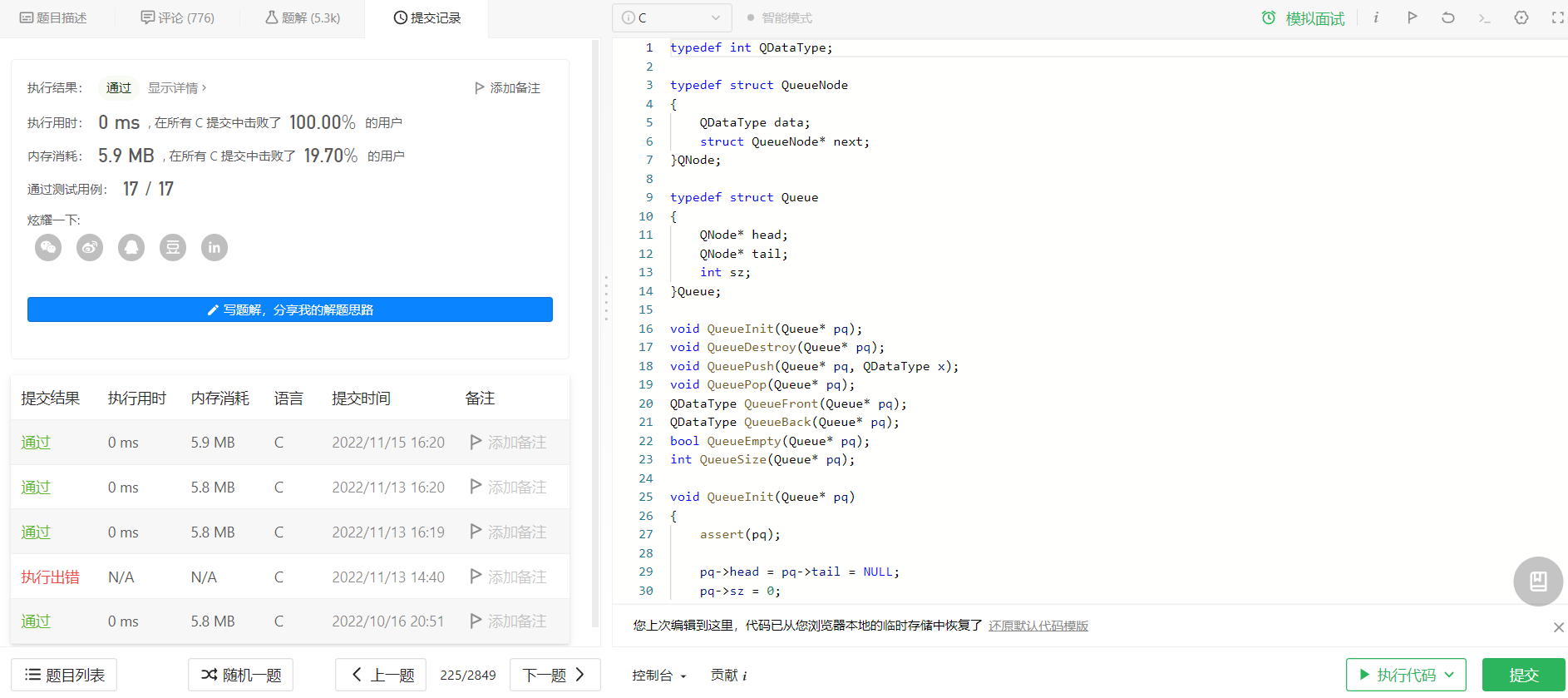
Task: Click 添加备注 in the result panel
Action: [507, 87]
